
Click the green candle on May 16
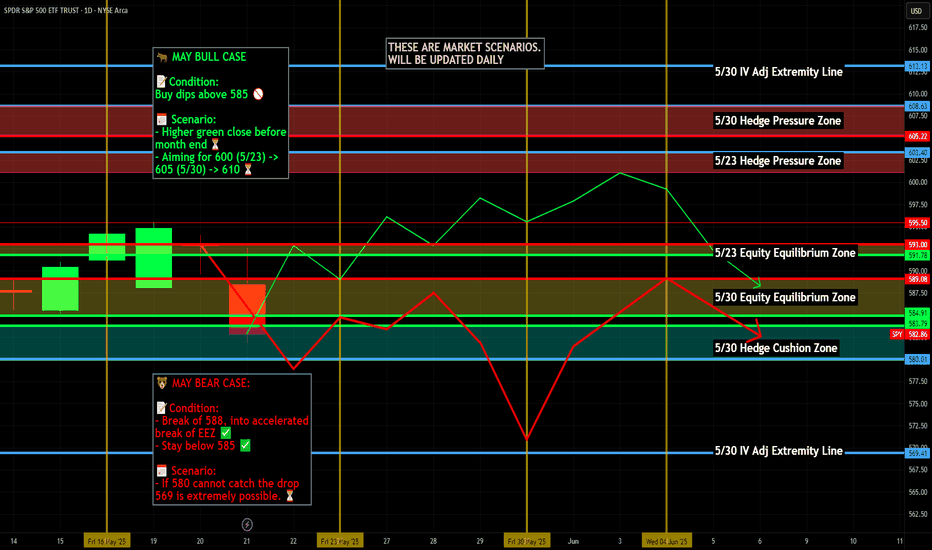click(x=107, y=247)
